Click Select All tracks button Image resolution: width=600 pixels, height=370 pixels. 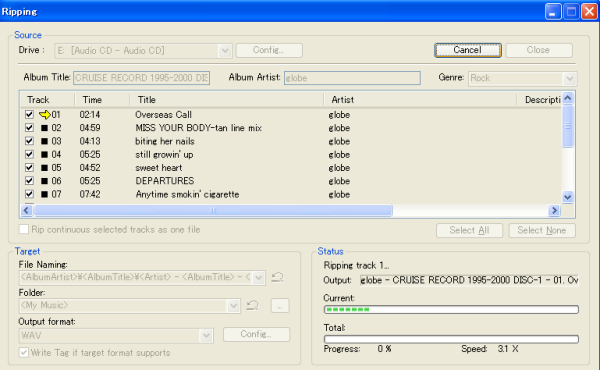(469, 230)
